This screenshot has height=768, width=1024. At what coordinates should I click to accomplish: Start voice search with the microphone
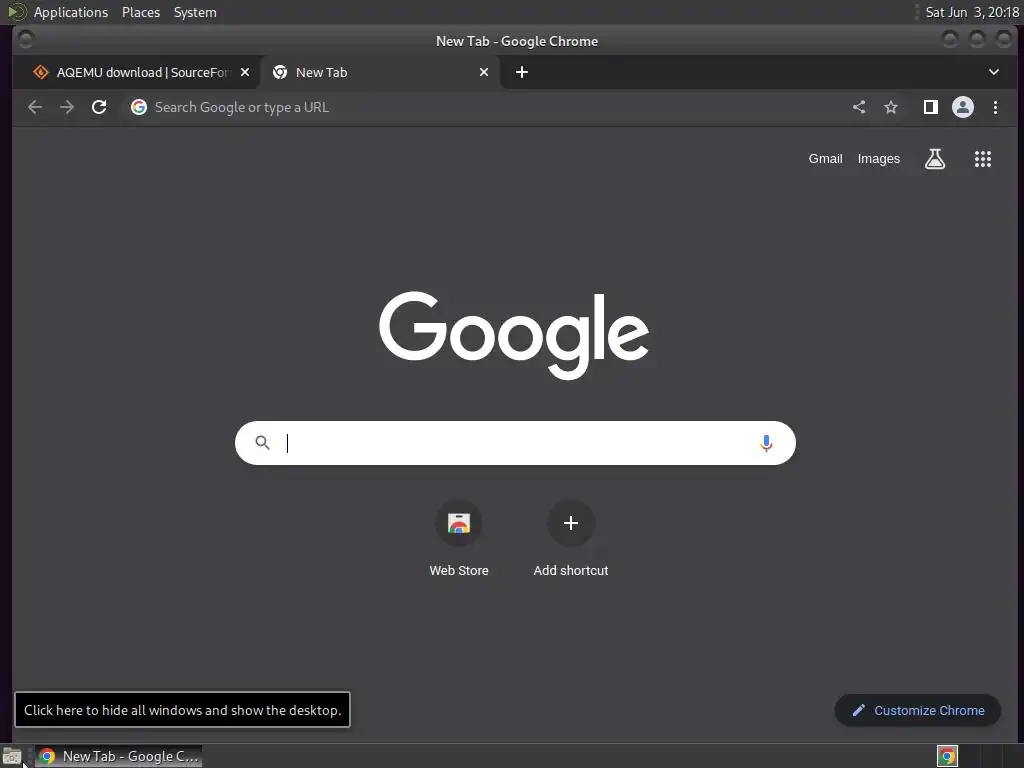point(766,443)
